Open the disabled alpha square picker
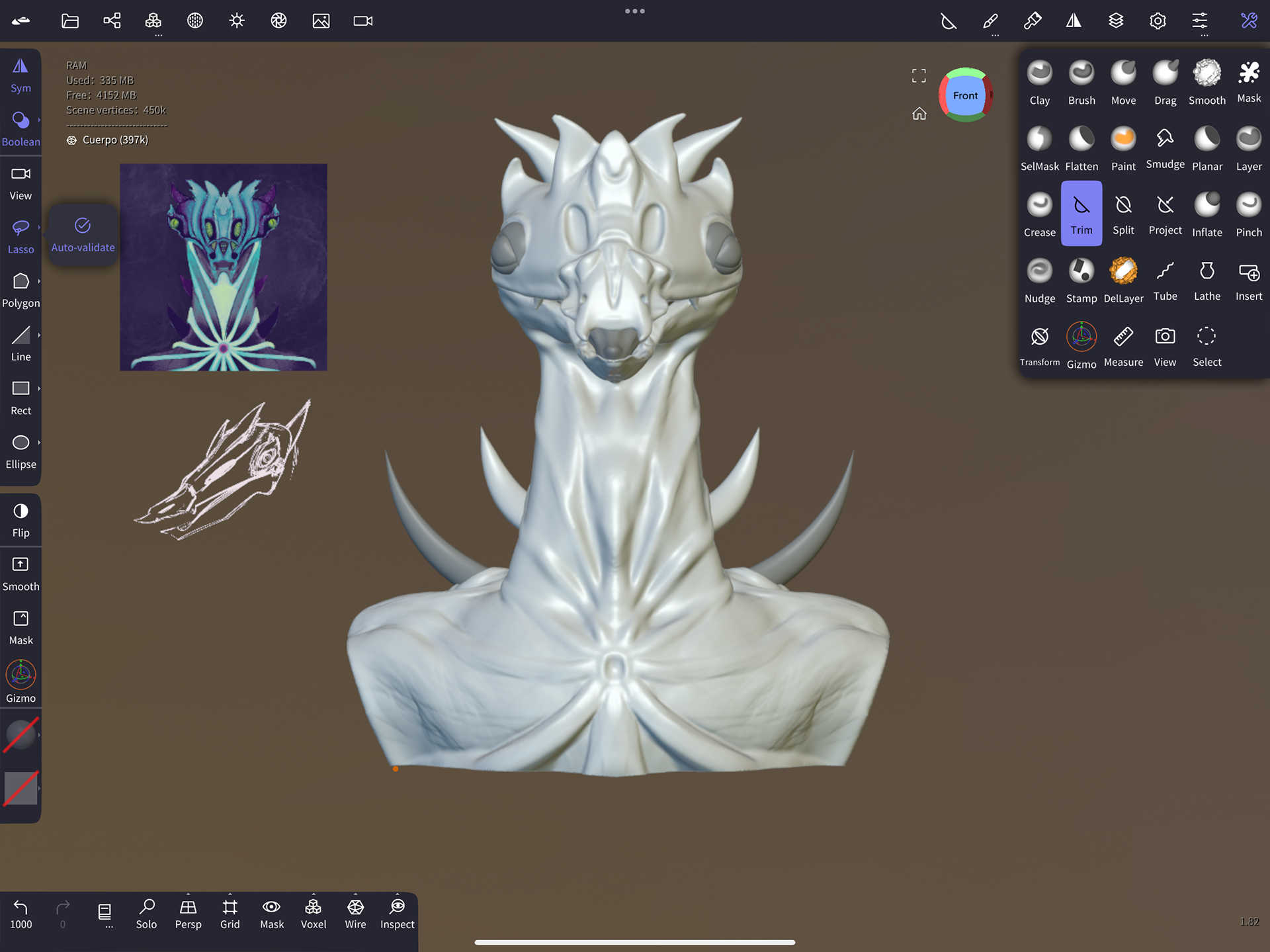This screenshot has width=1270, height=952. click(21, 788)
